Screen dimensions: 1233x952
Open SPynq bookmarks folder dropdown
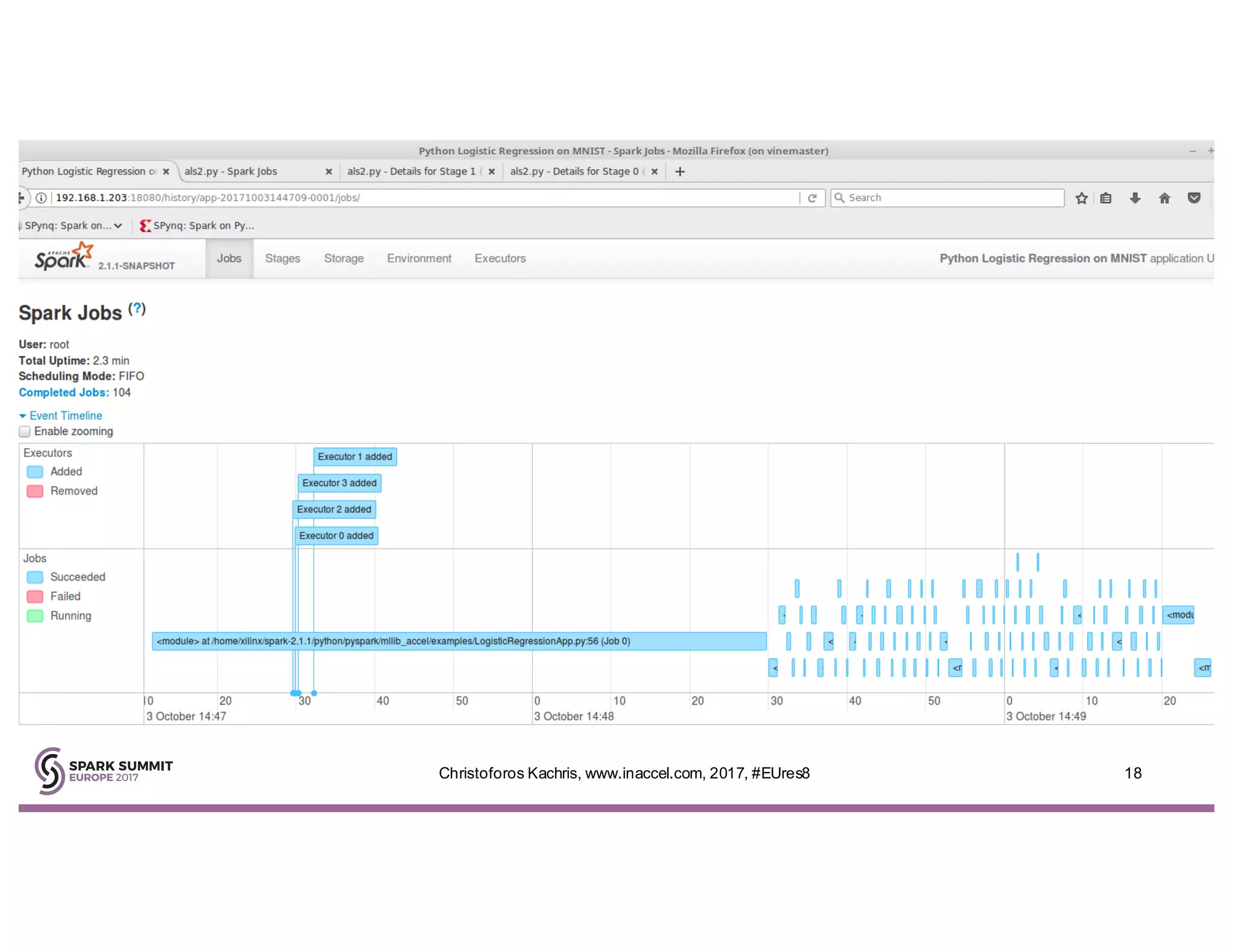72,226
